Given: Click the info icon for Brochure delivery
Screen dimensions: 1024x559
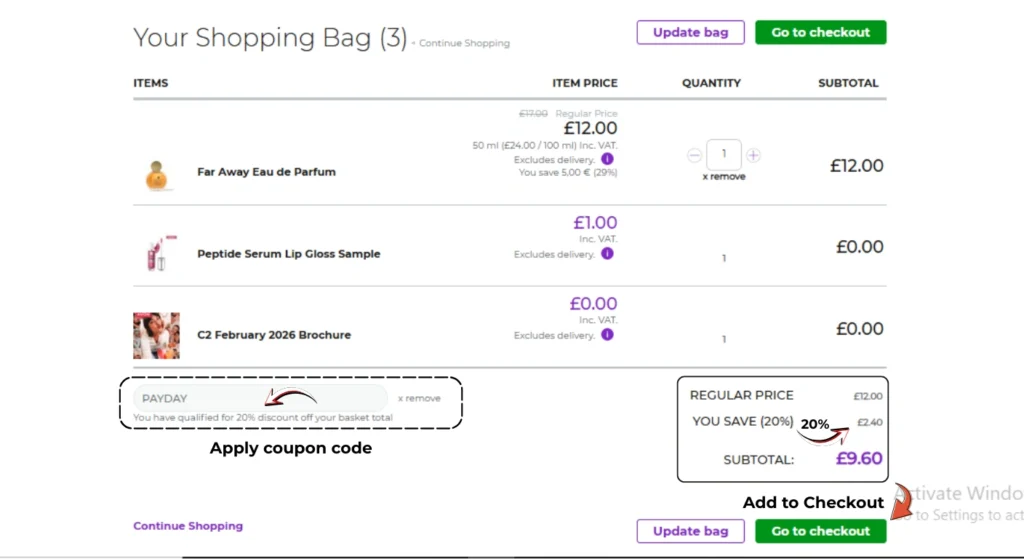Looking at the screenshot, I should click(608, 335).
